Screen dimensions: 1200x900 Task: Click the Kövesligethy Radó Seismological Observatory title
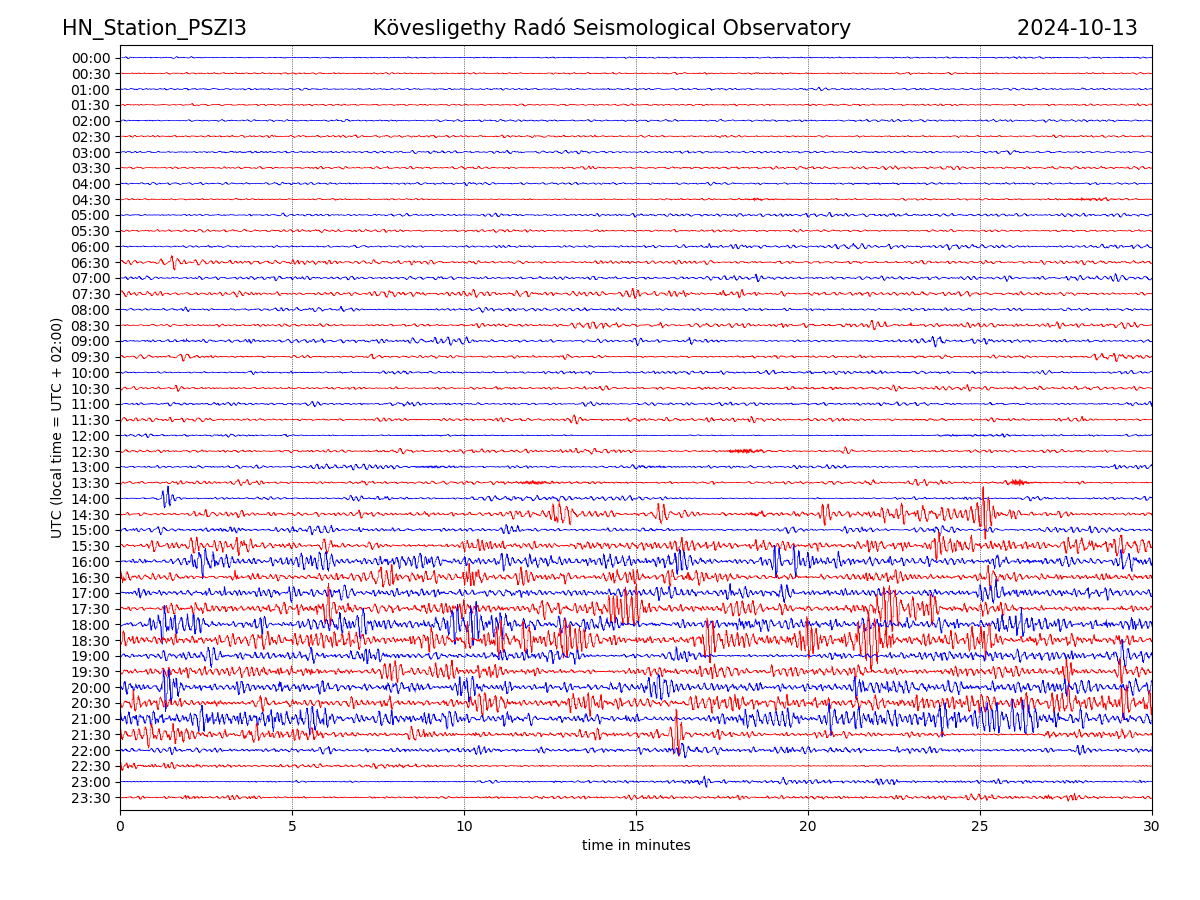(611, 28)
